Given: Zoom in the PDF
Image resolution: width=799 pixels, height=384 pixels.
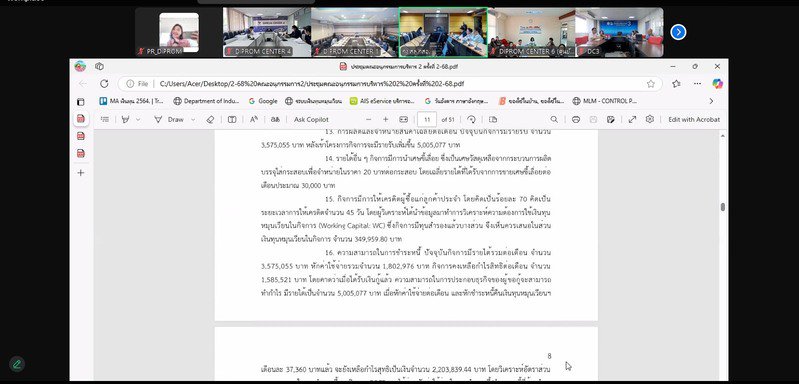Looking at the screenshot, I should [386, 119].
